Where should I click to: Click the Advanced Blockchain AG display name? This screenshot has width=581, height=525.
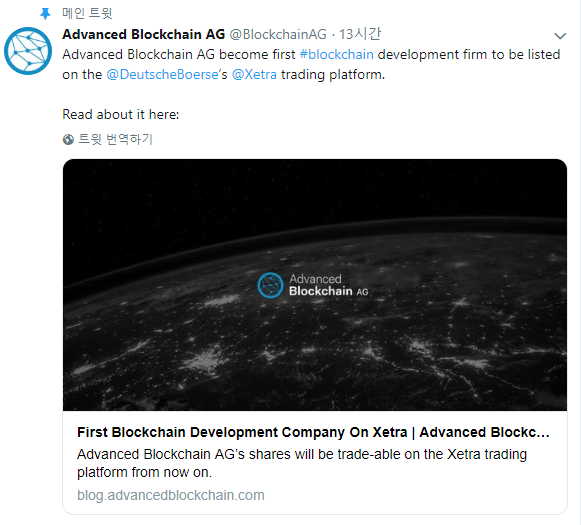click(x=144, y=34)
